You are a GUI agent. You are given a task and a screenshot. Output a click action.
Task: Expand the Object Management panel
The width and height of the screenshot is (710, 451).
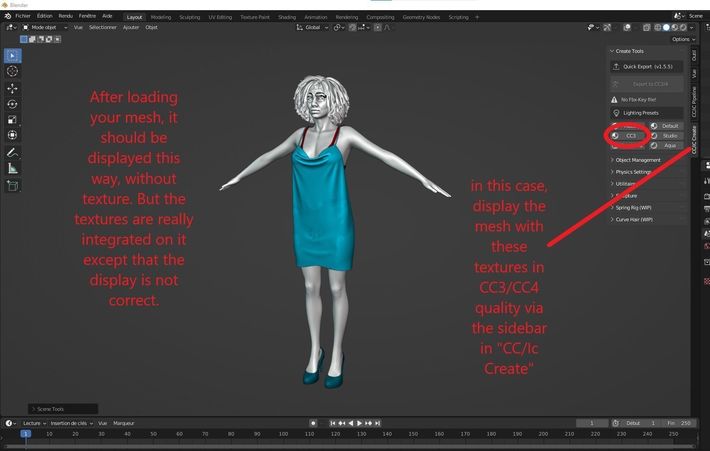pyautogui.click(x=638, y=160)
